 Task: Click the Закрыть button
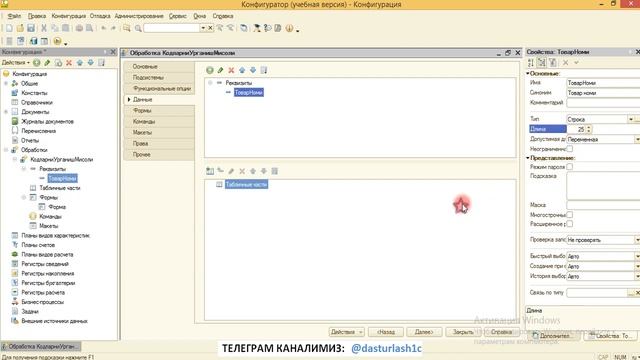(463, 332)
